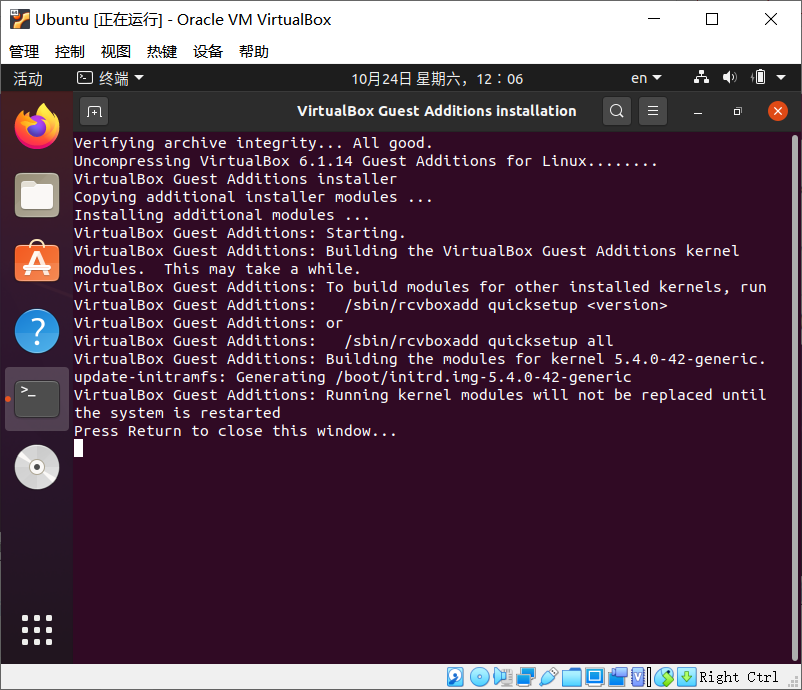802x690 pixels.
Task: Open the 终端 dropdown in the Ubuntu top bar
Action: (110, 78)
